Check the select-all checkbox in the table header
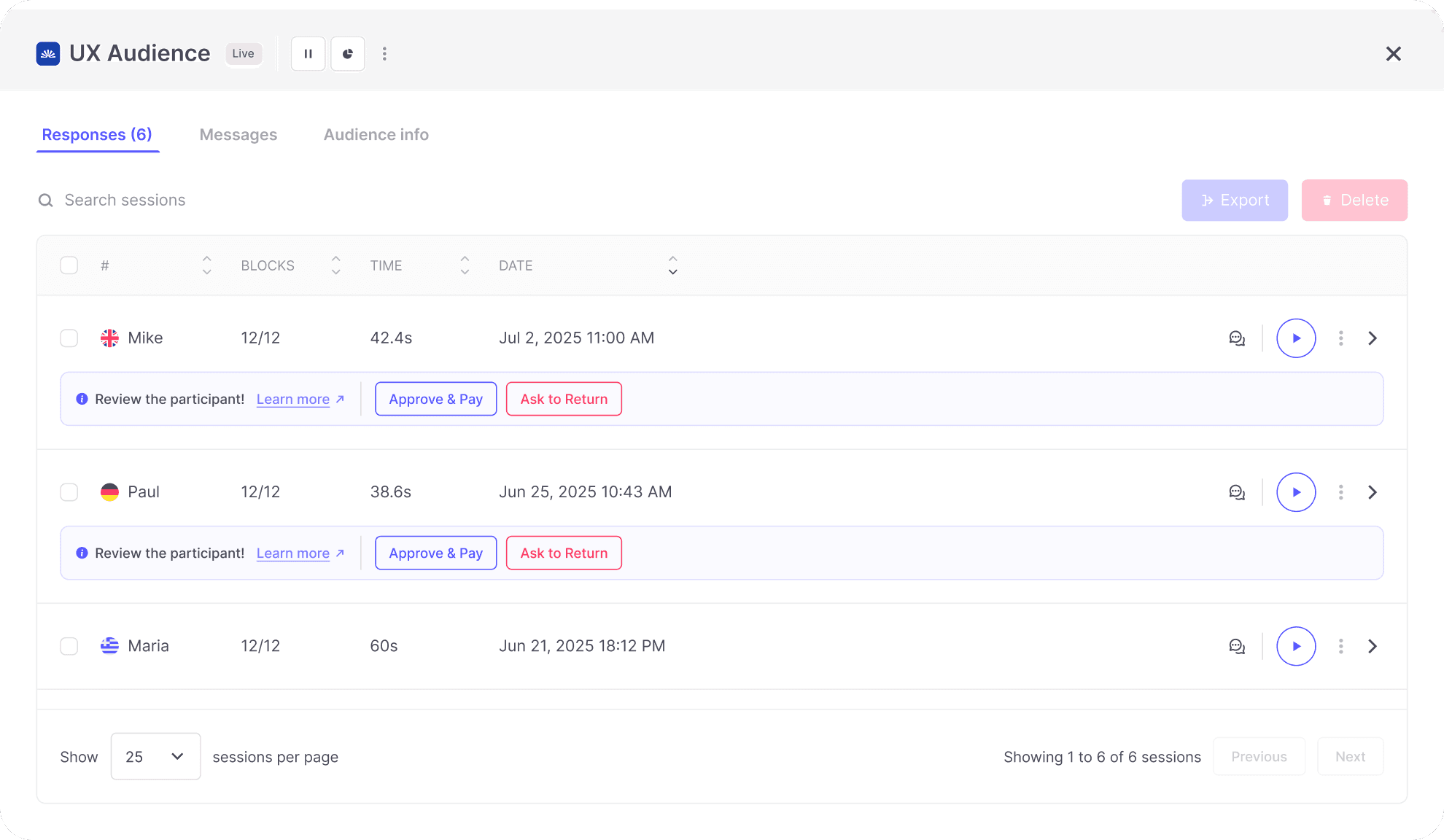The image size is (1444, 840). [x=69, y=265]
